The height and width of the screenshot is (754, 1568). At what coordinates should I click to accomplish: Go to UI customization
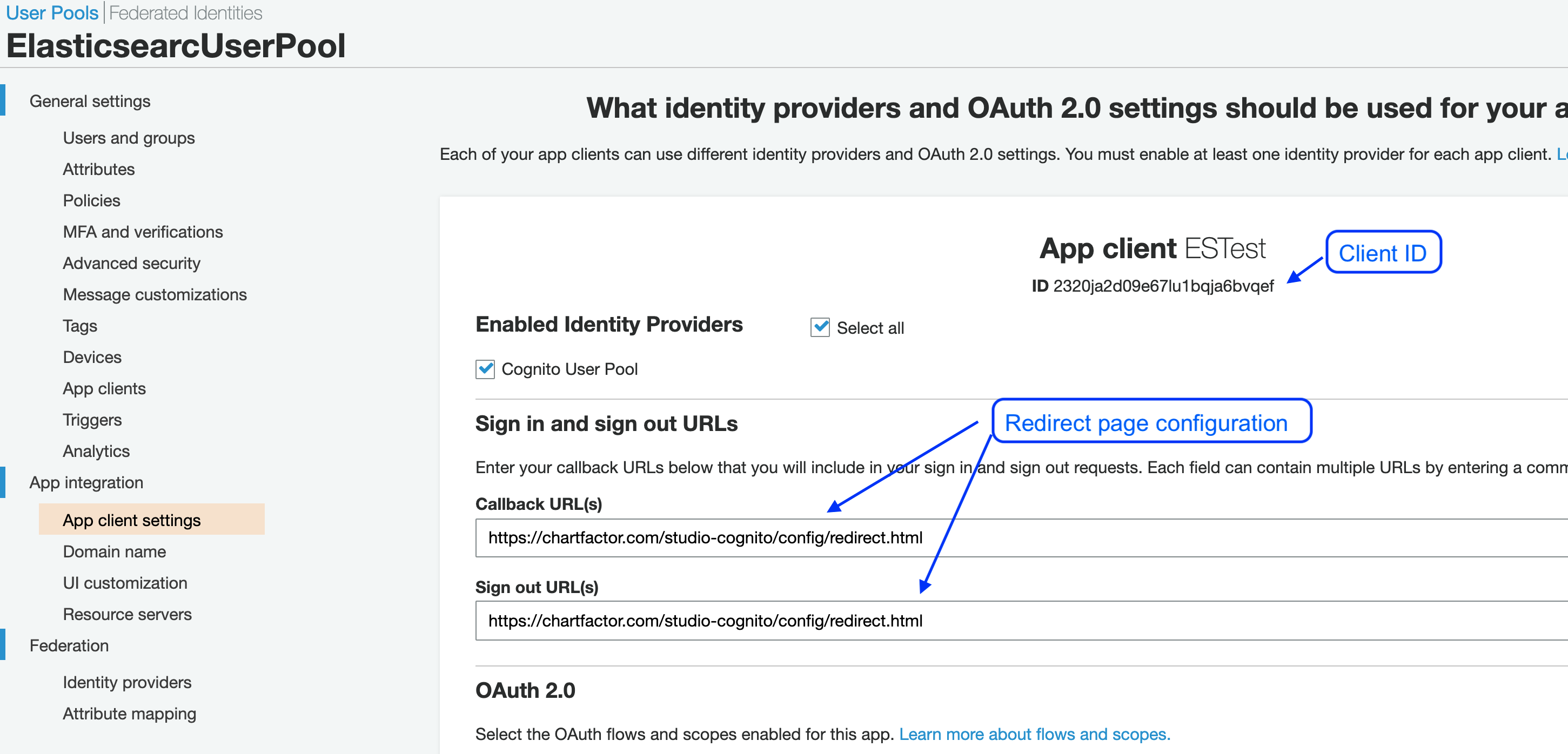tap(125, 583)
